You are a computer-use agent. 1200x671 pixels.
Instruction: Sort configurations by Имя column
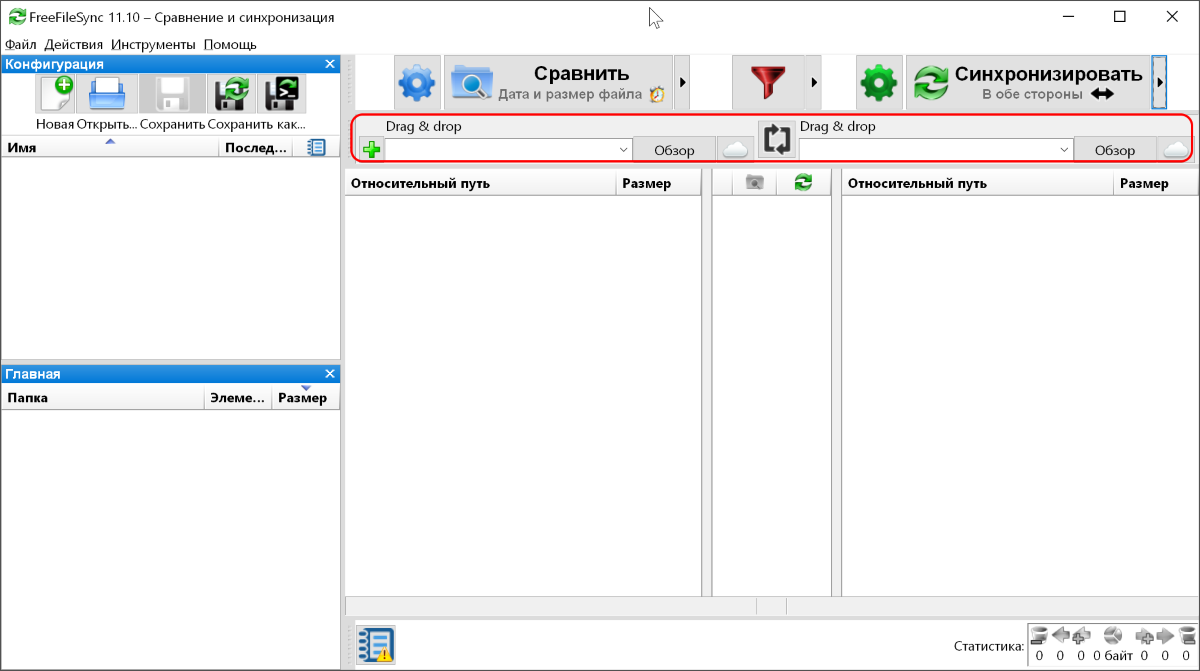coord(110,147)
